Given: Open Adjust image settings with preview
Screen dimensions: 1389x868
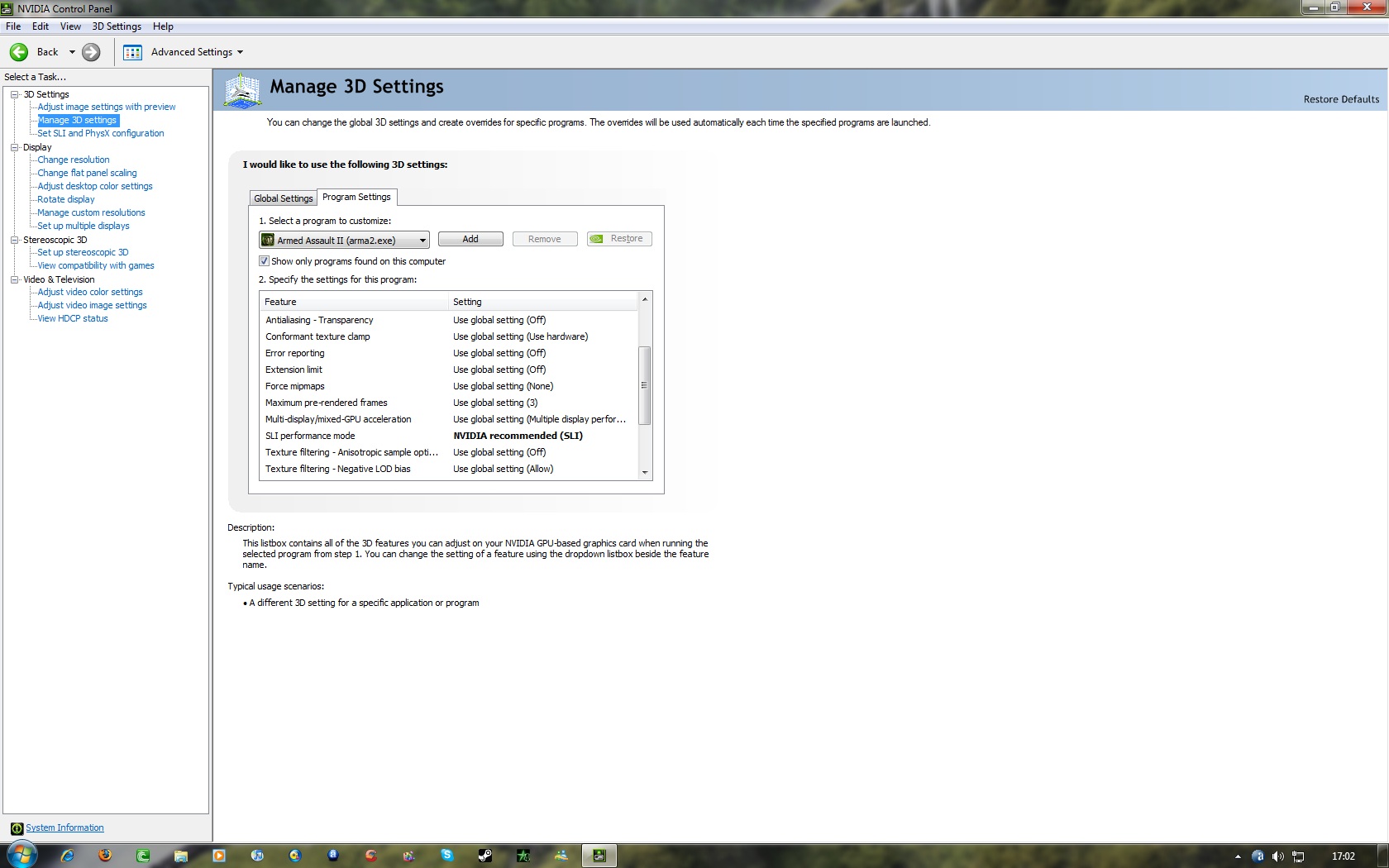Looking at the screenshot, I should [107, 107].
